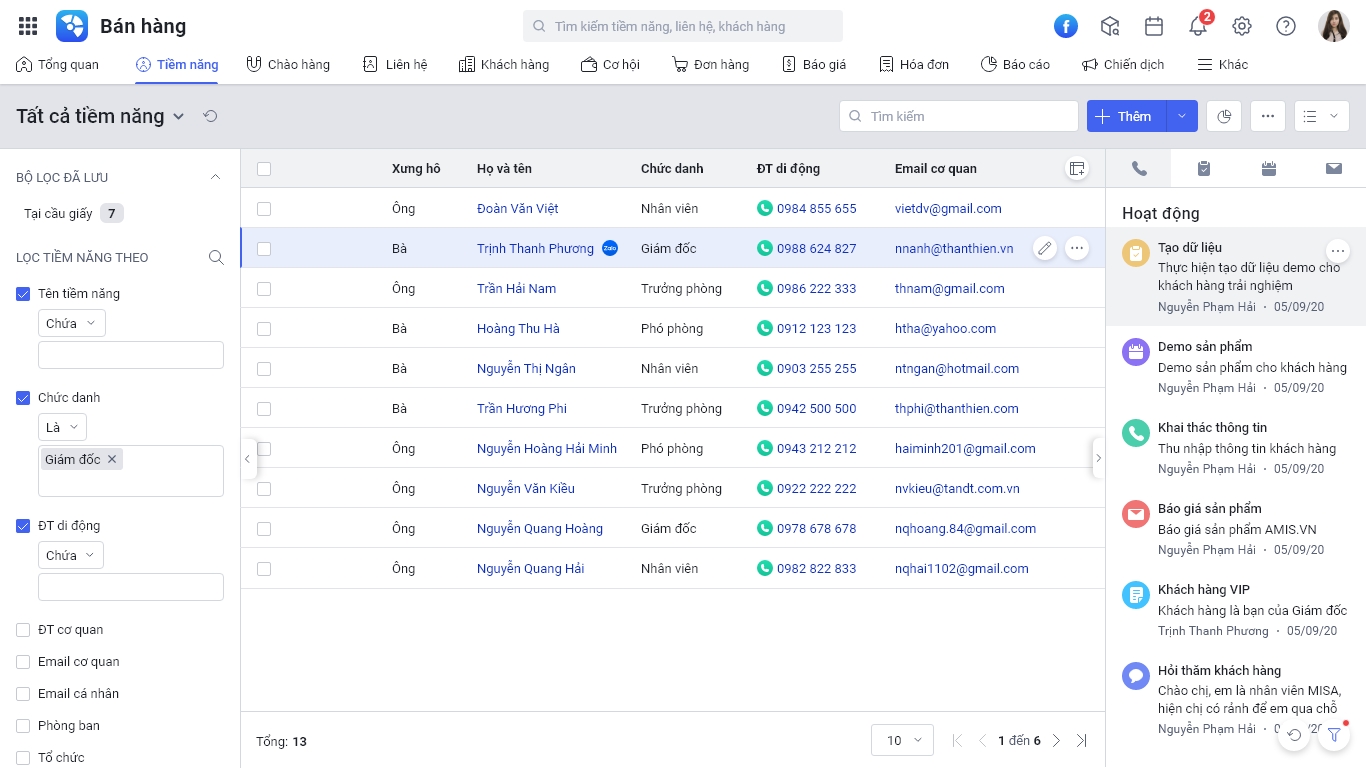Switch to the email activity tab icon

pos(1333,169)
